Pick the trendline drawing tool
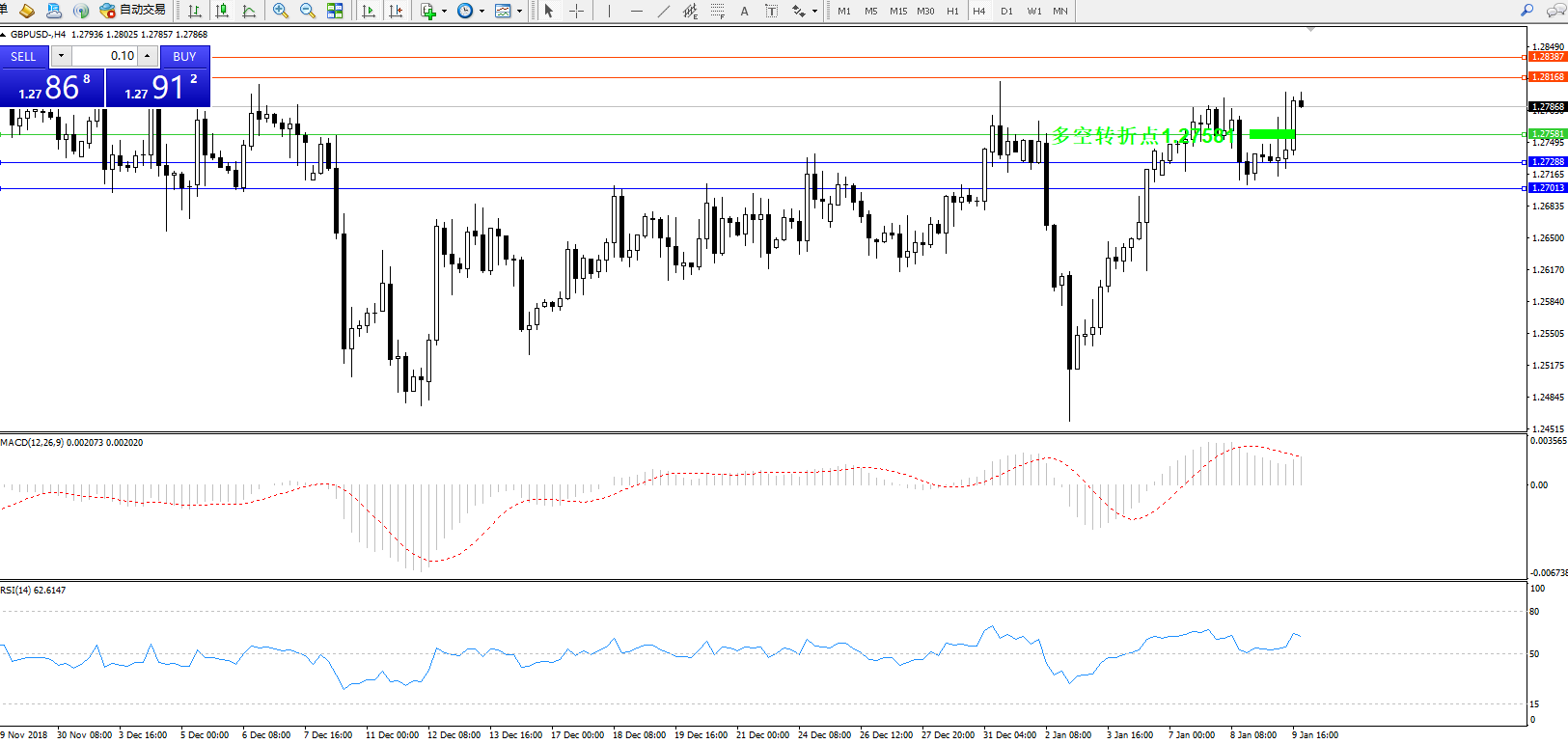The width and height of the screenshot is (1568, 744). click(x=664, y=11)
